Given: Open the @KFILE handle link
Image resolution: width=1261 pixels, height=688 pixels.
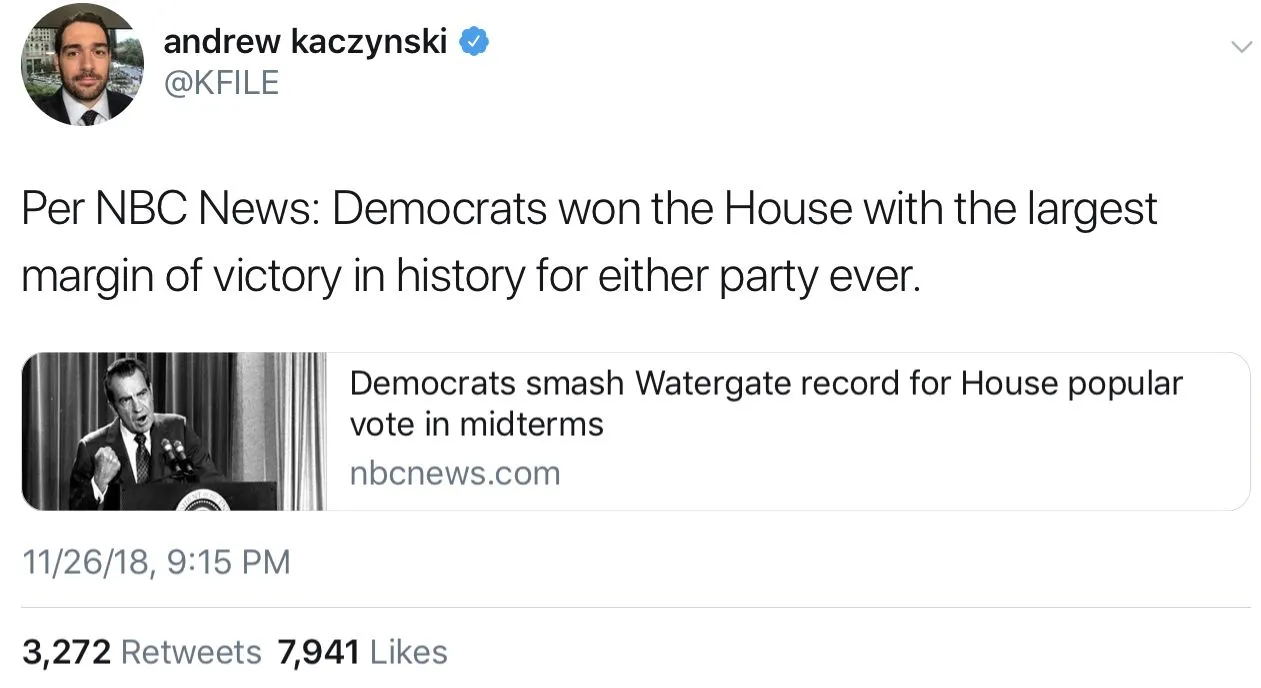Looking at the screenshot, I should pyautogui.click(x=221, y=83).
